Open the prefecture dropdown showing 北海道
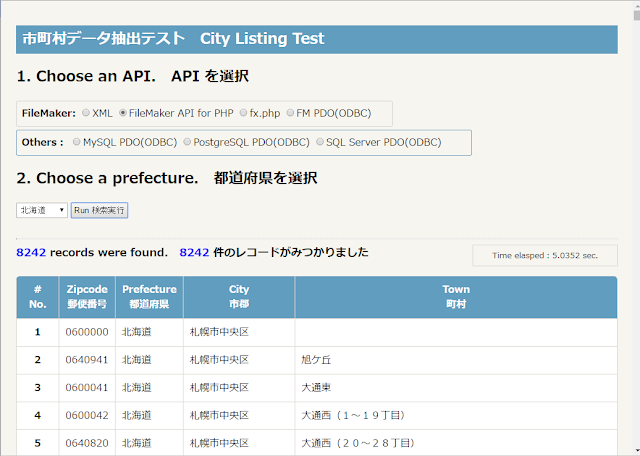The height and width of the screenshot is (456, 640). pos(42,210)
